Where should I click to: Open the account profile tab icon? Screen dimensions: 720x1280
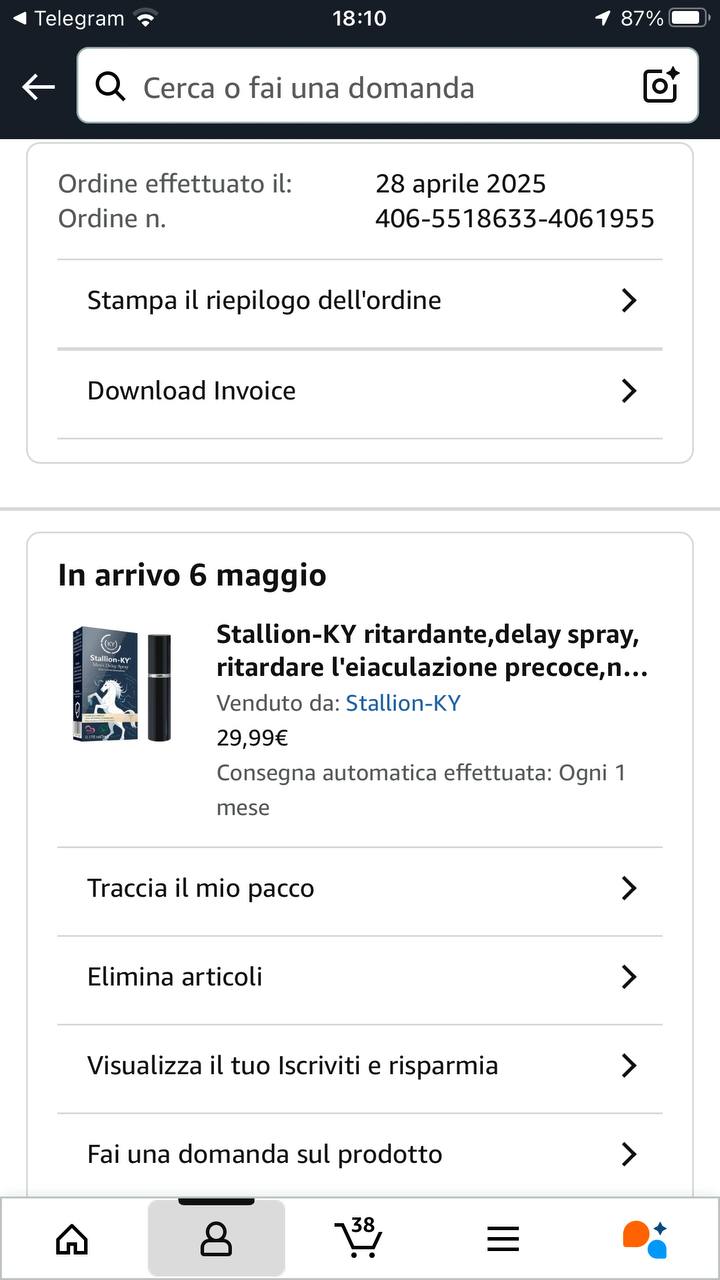point(216,1239)
